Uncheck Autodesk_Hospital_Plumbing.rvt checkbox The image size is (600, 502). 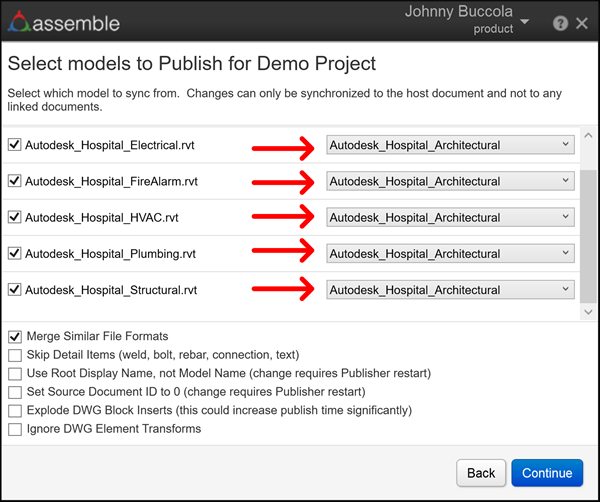15,253
